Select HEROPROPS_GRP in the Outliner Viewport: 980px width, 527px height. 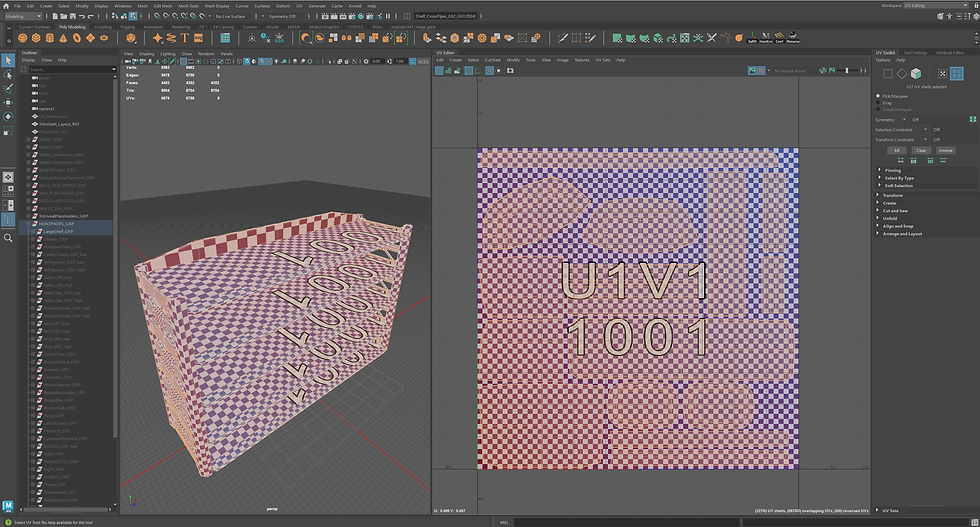pos(56,223)
